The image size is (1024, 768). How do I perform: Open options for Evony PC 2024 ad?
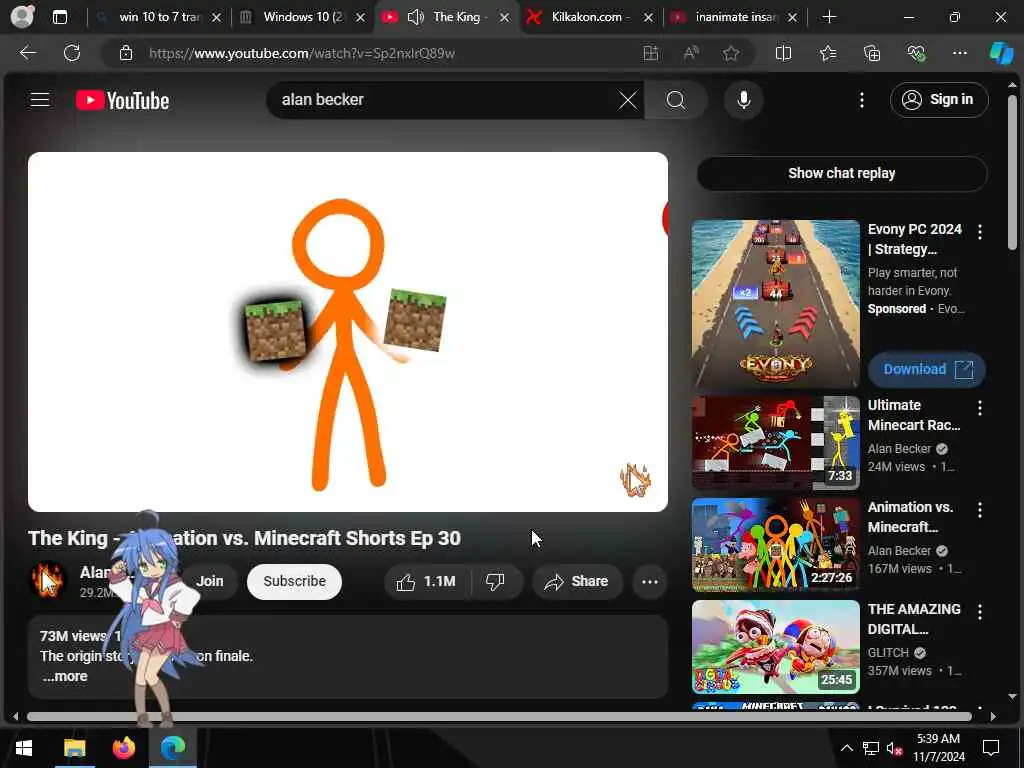(980, 231)
